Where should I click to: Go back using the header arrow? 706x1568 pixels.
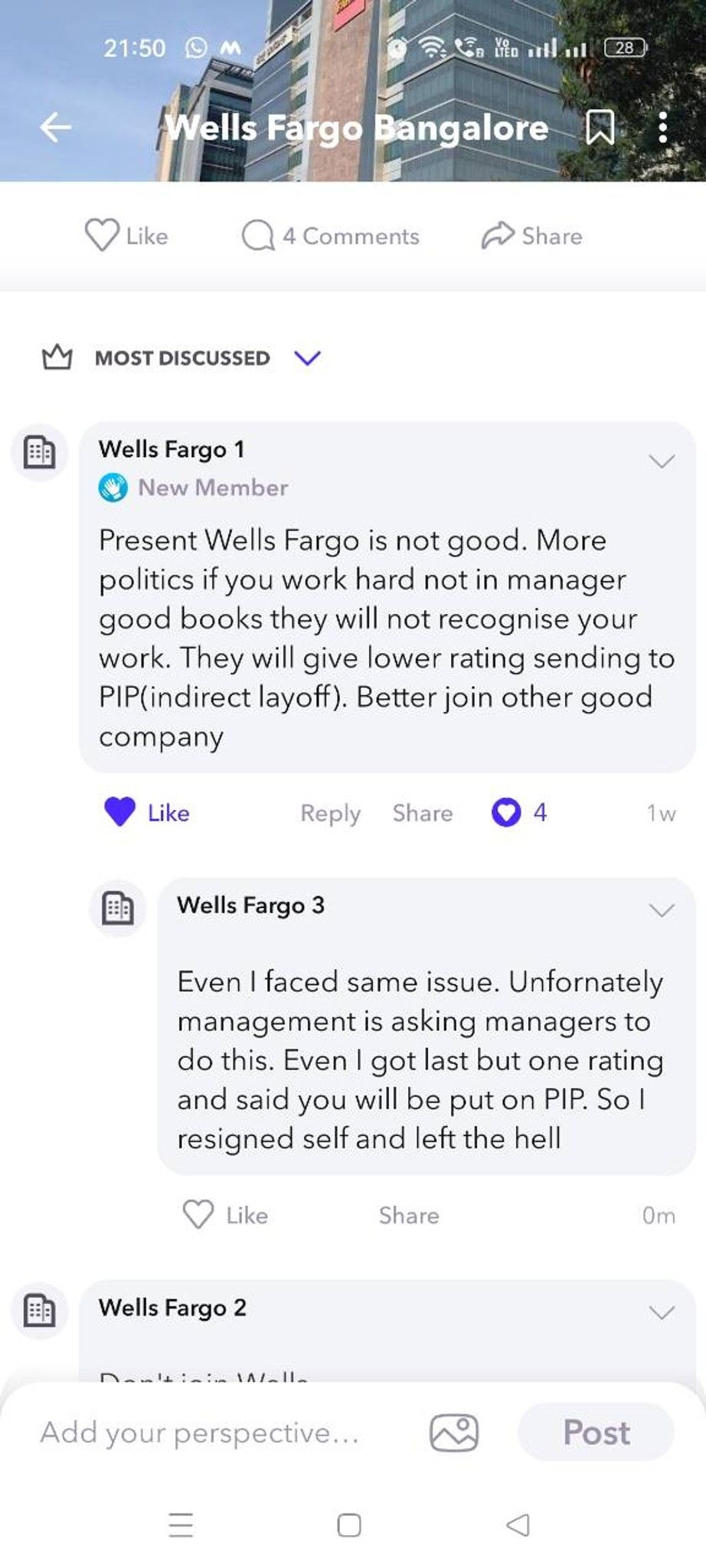[x=56, y=127]
